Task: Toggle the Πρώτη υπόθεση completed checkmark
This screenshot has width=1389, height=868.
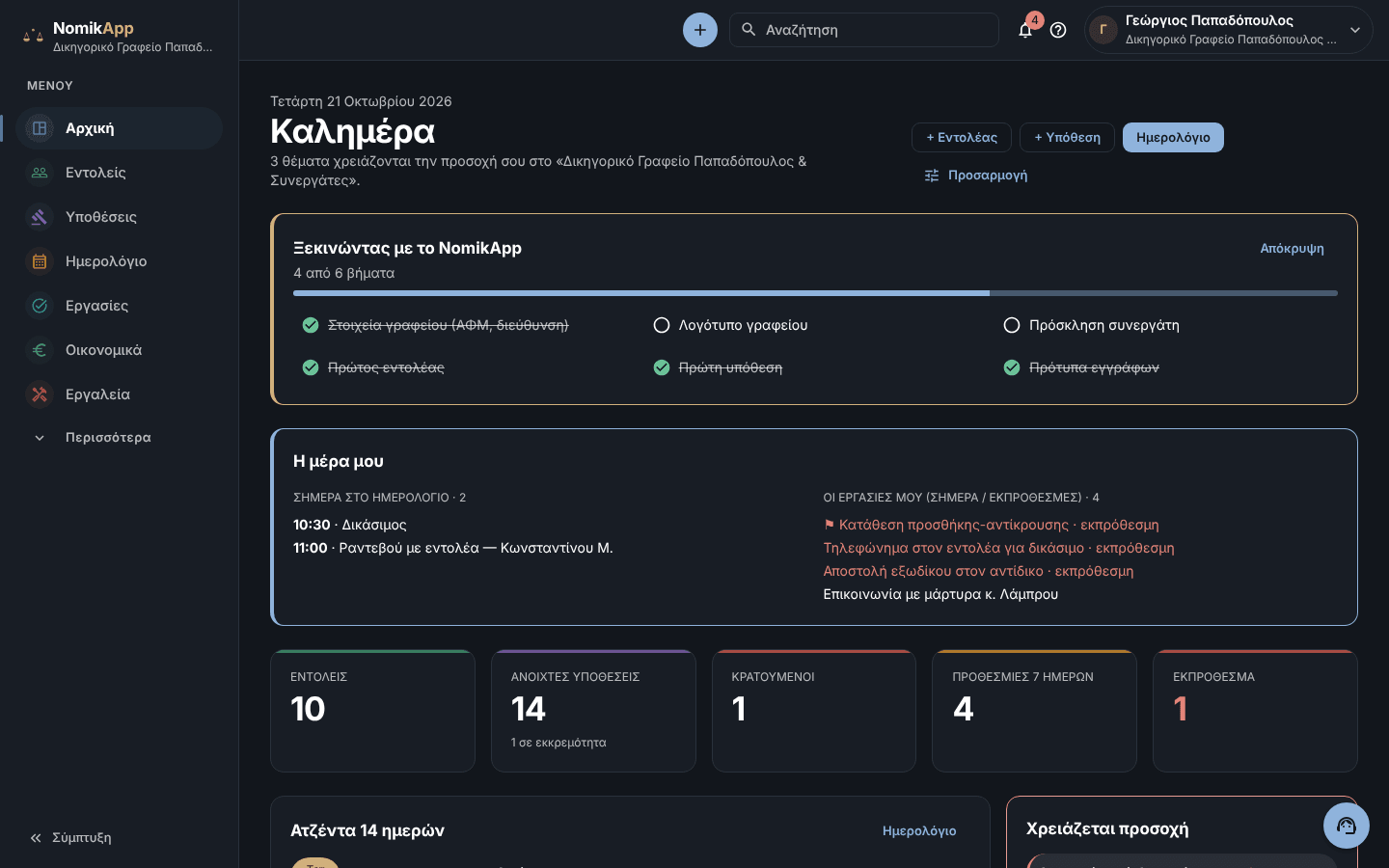Action: 662,367
